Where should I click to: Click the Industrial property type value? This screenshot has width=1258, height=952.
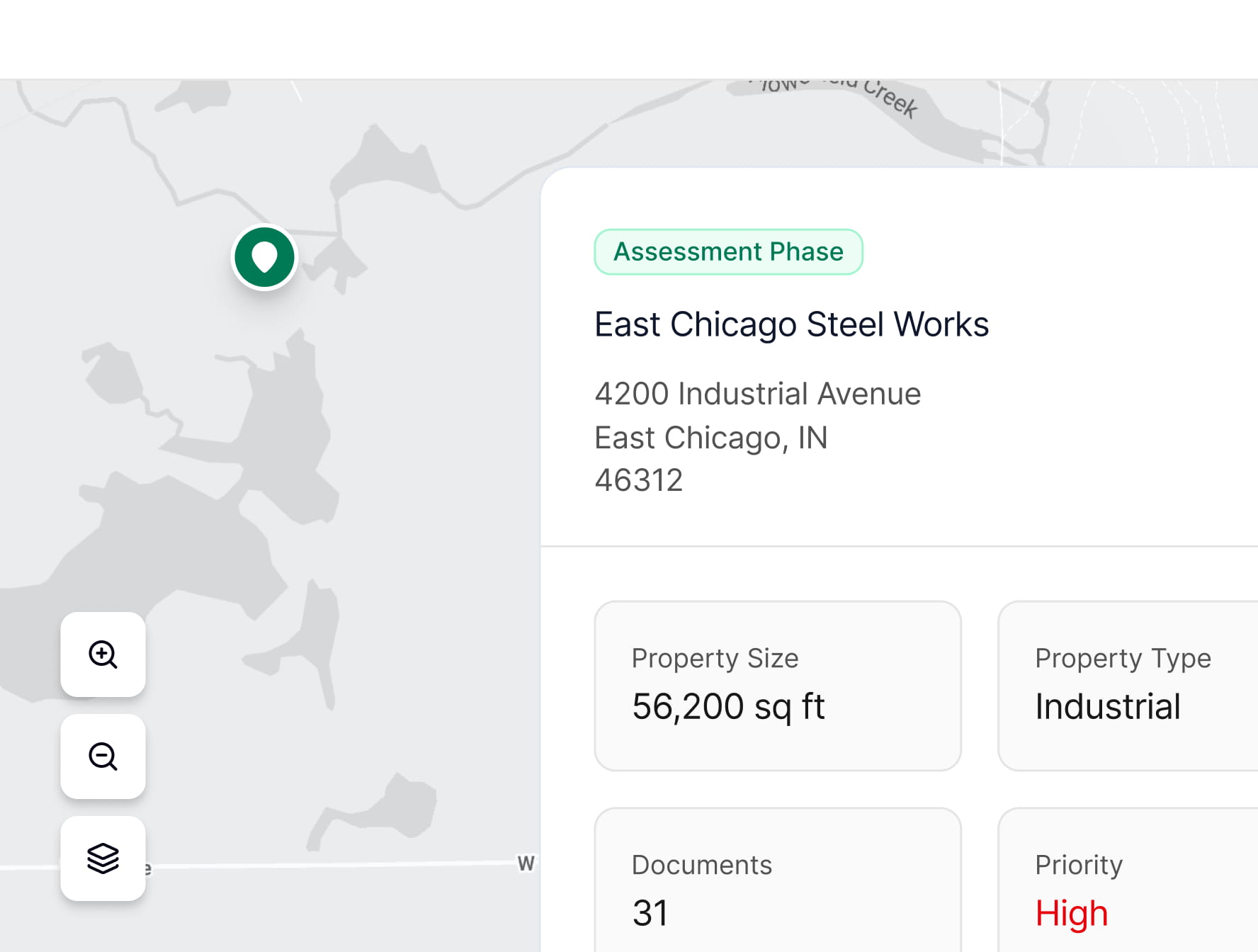point(1107,706)
